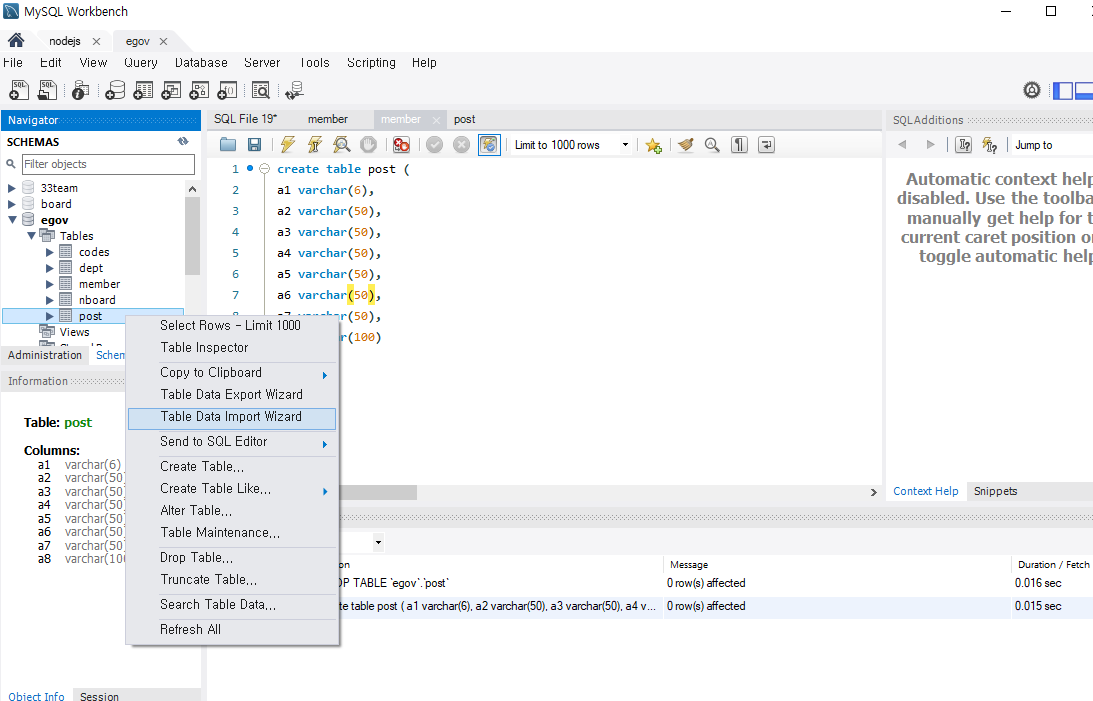Reconnect to DBMS toolbar icon

(x=294, y=90)
